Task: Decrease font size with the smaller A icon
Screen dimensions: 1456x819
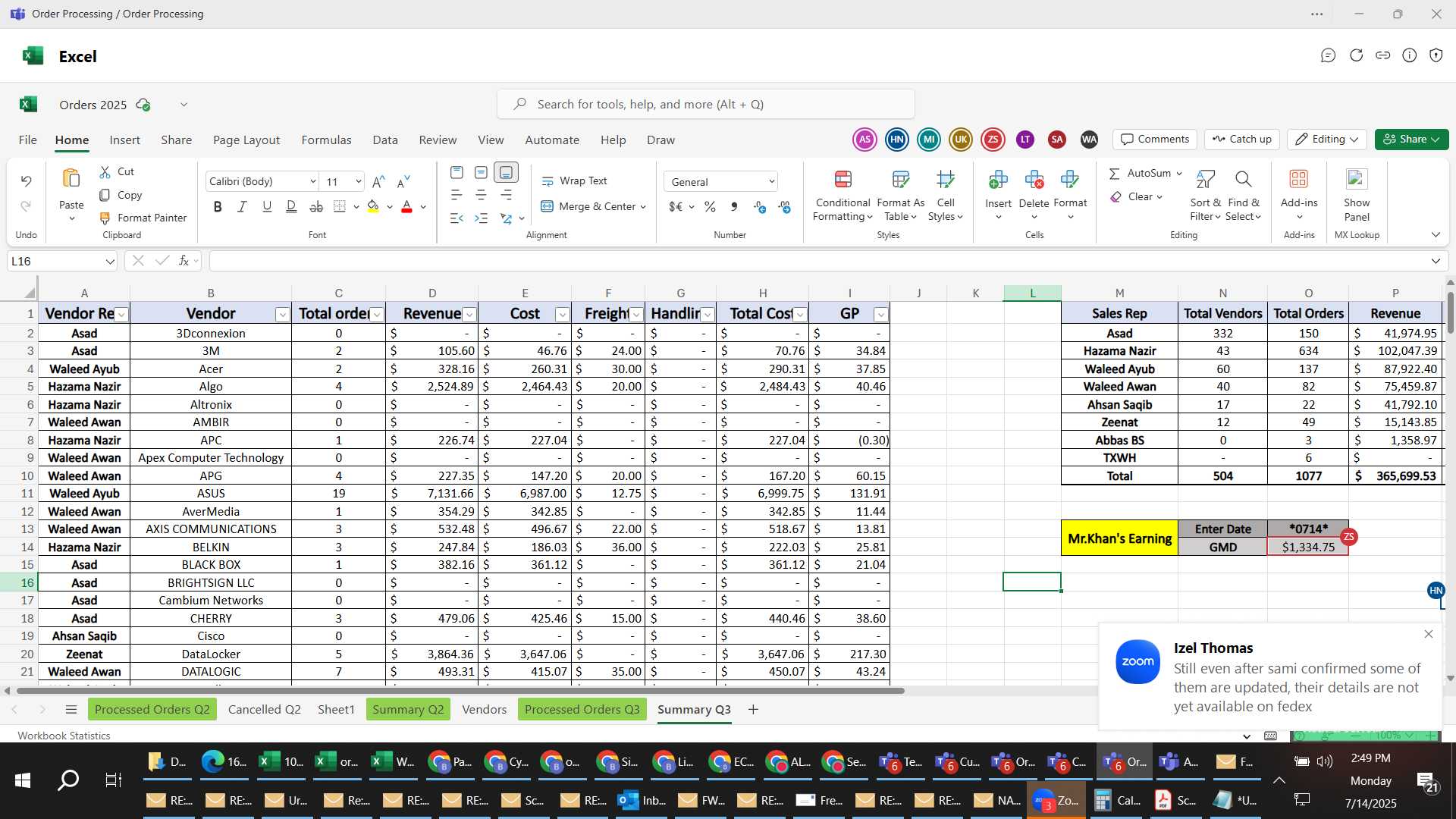Action: 403,181
